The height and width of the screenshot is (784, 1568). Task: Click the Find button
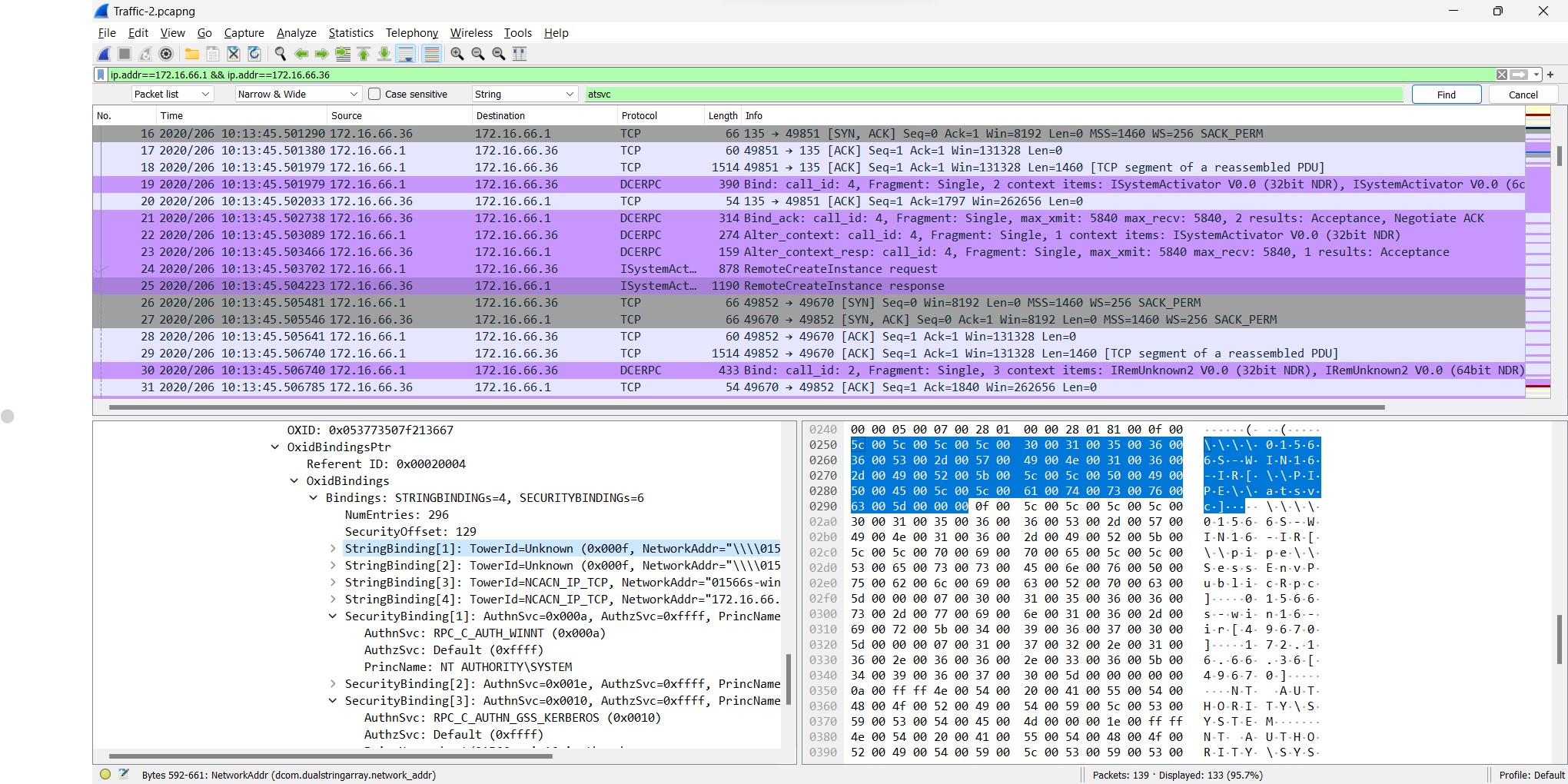[1446, 95]
